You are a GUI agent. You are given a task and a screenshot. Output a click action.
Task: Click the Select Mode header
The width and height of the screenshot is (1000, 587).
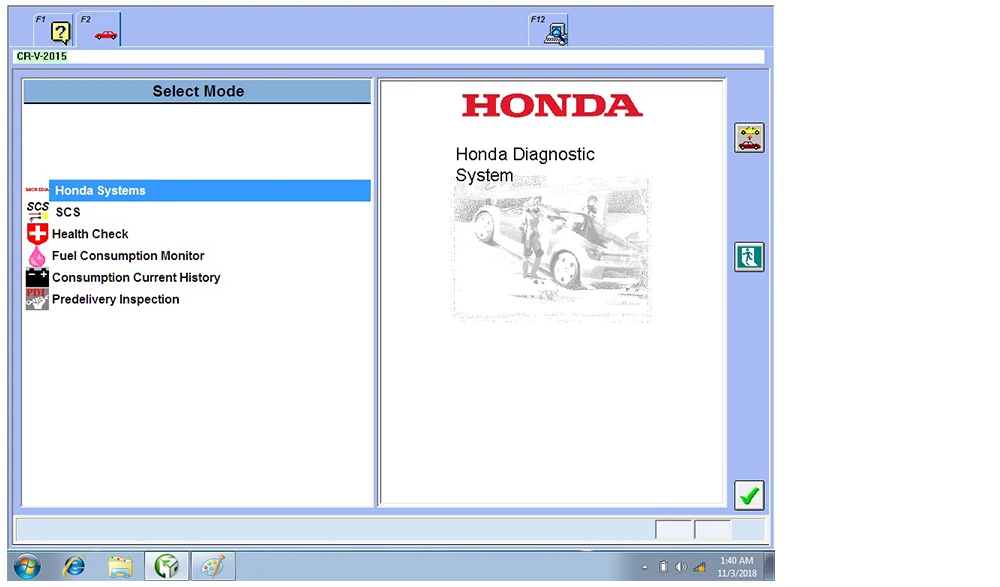pos(197,91)
